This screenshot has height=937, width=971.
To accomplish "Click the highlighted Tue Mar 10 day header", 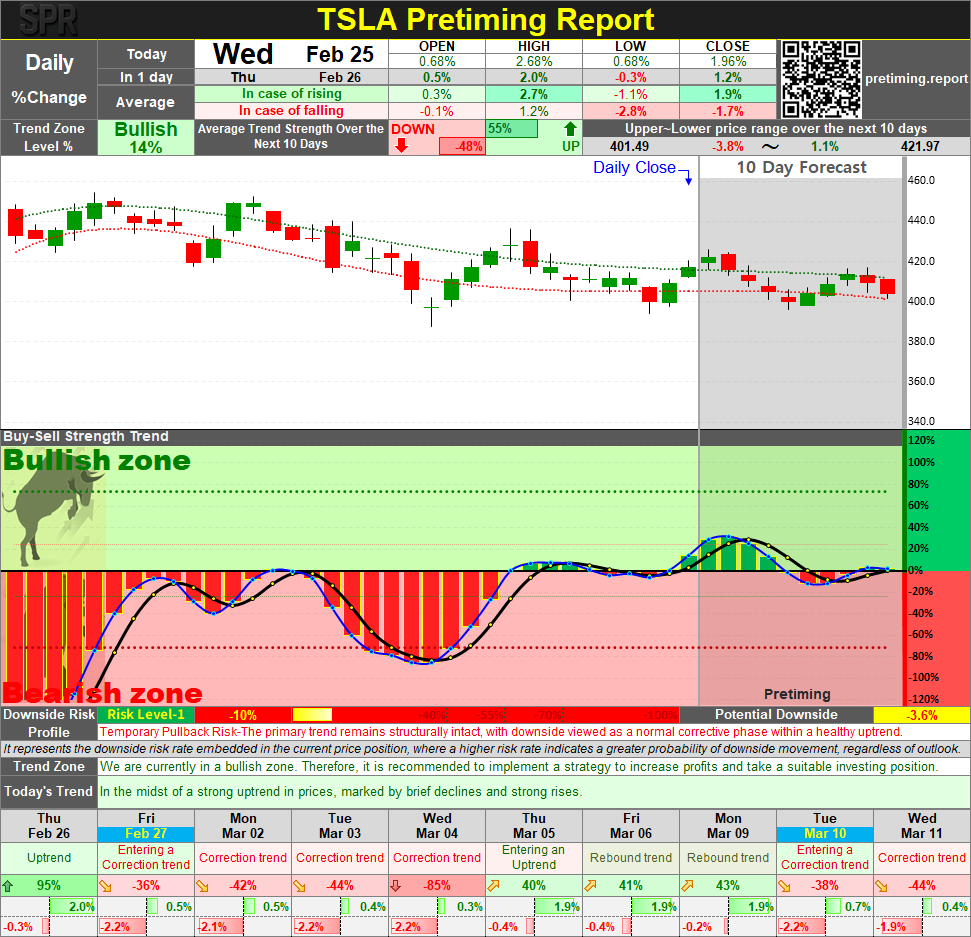I will click(x=825, y=826).
